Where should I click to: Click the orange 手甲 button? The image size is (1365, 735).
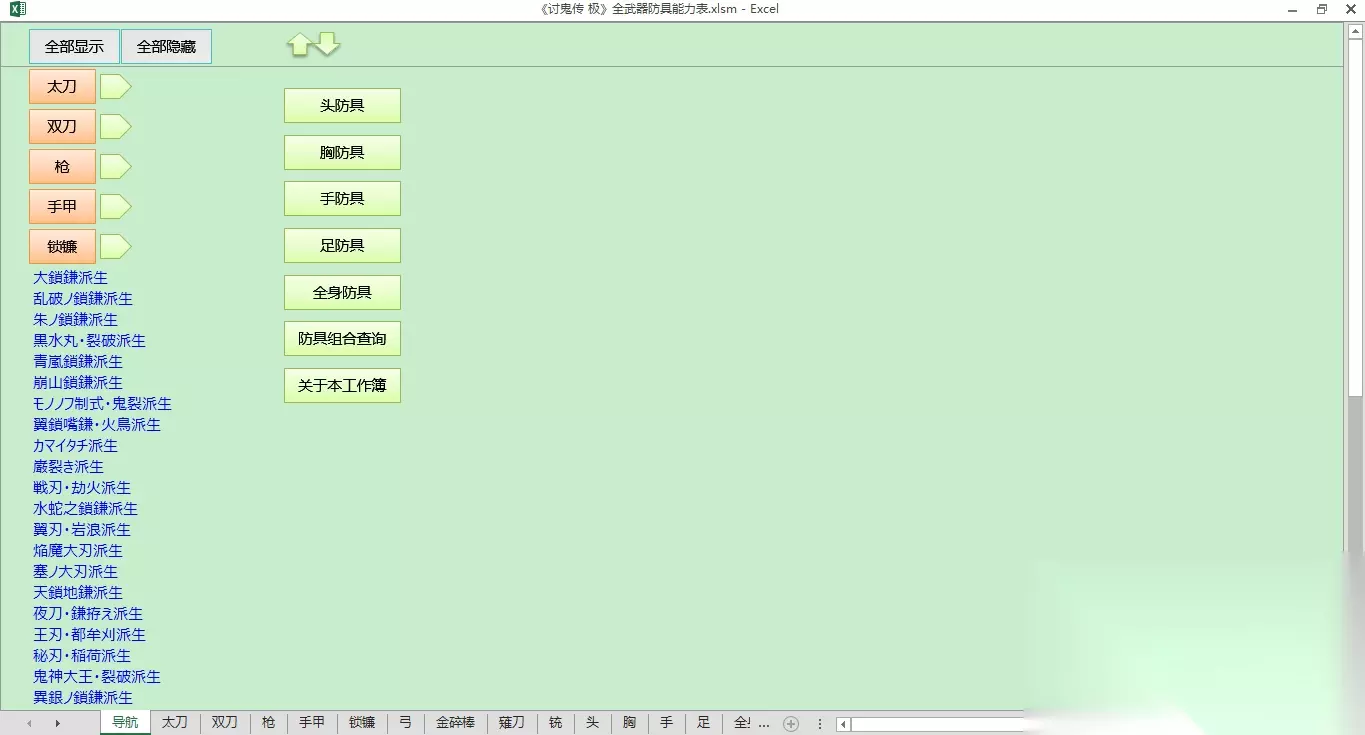pos(62,207)
